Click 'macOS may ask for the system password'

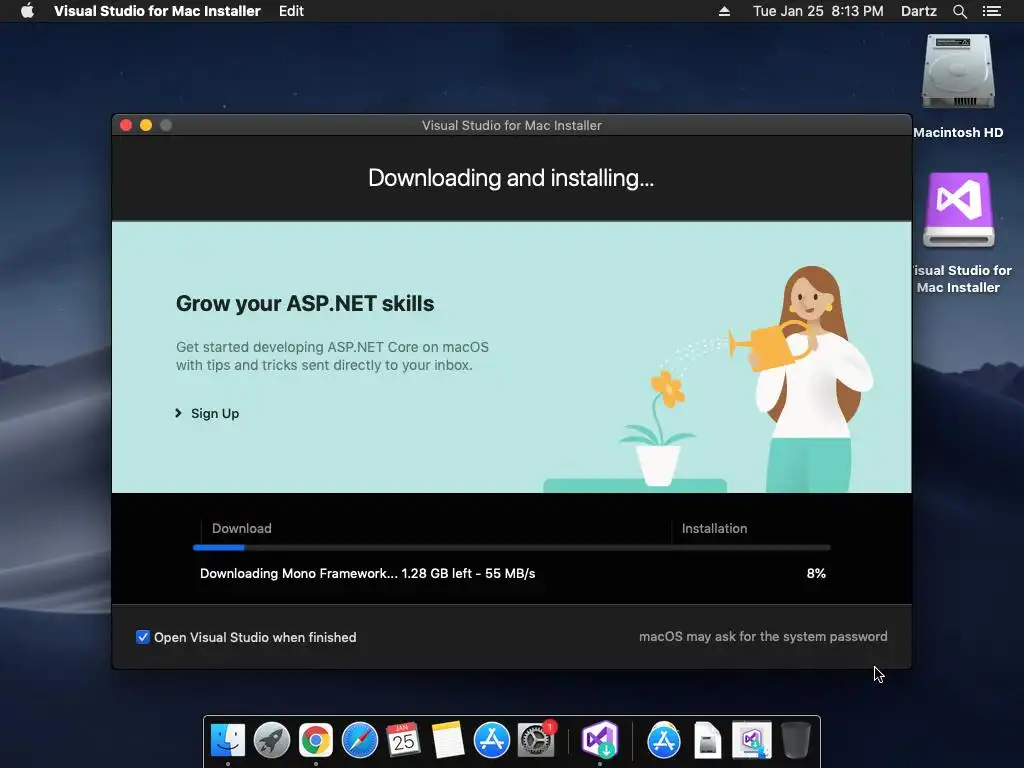(763, 636)
